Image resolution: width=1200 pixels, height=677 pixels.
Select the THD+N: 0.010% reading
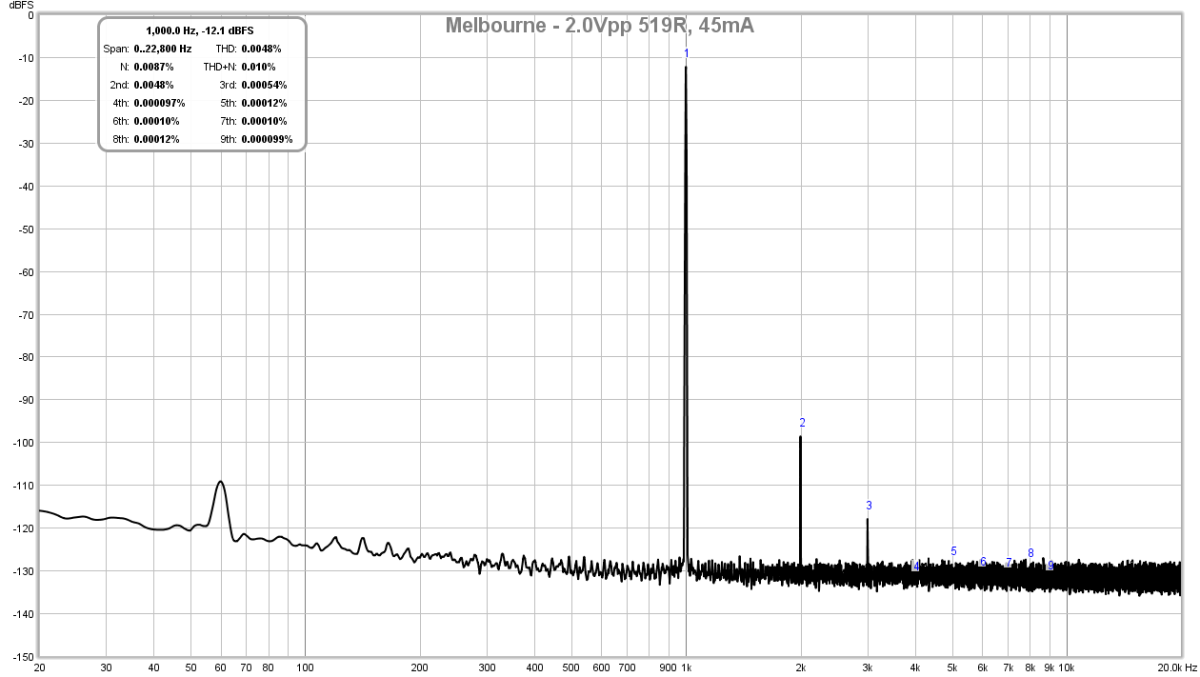(260, 66)
